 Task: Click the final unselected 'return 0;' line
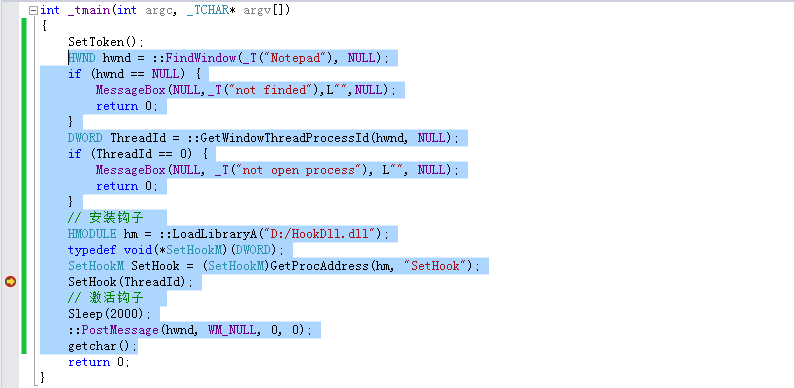99,362
